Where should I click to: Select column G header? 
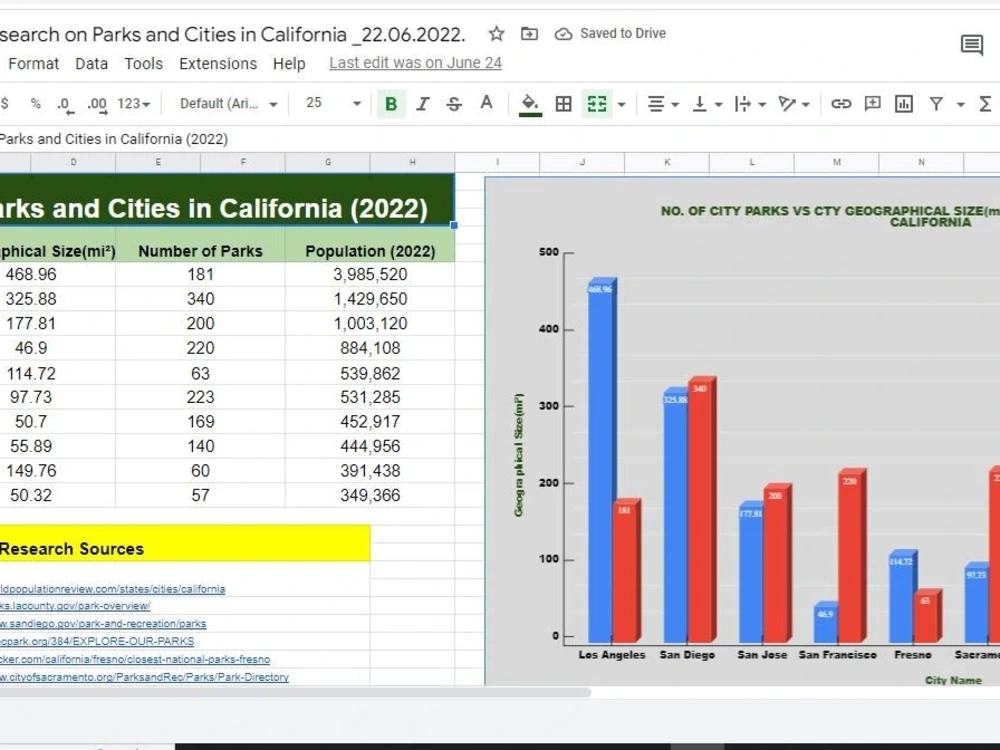click(x=328, y=162)
